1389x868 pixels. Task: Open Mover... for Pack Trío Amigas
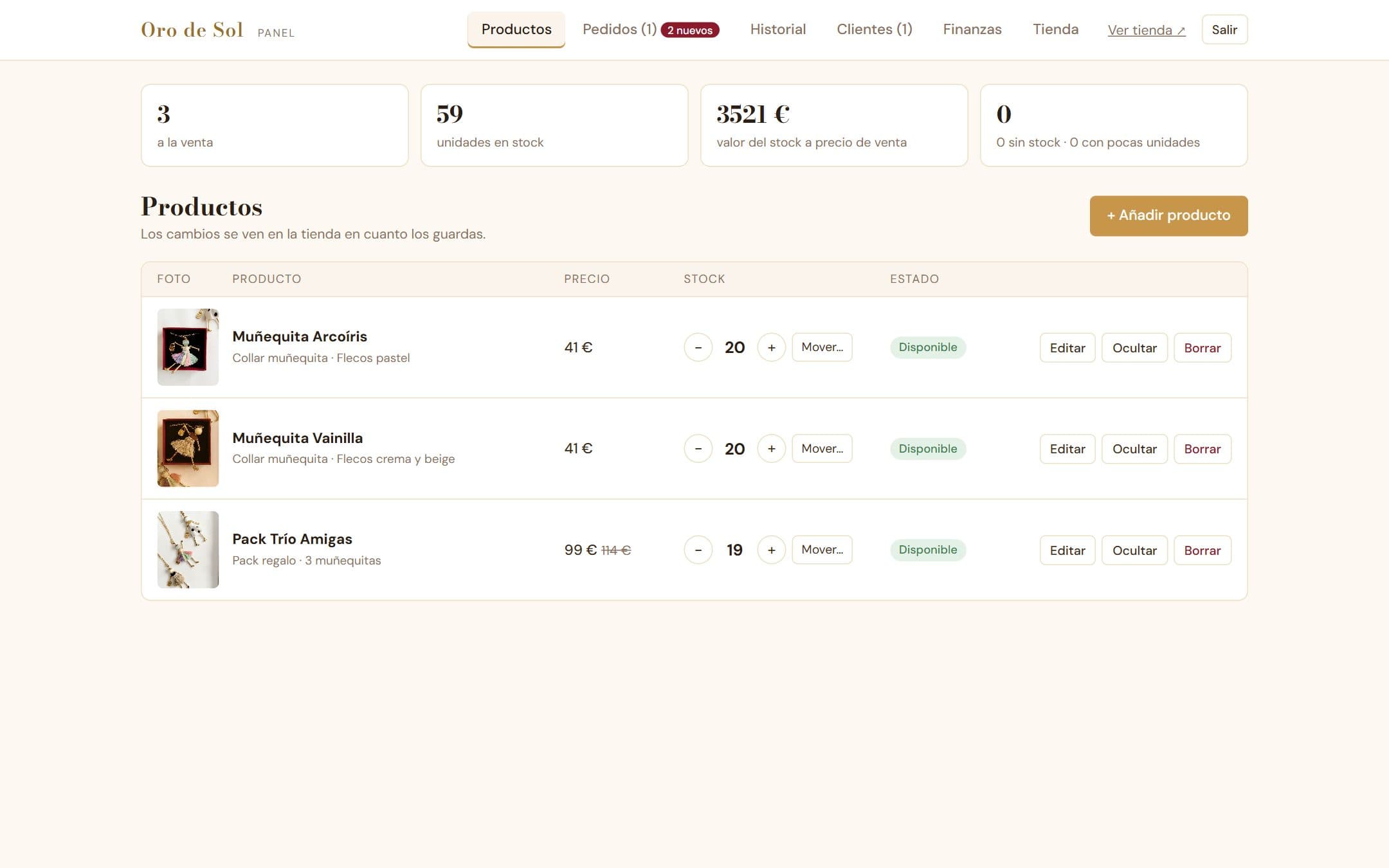pyautogui.click(x=822, y=550)
